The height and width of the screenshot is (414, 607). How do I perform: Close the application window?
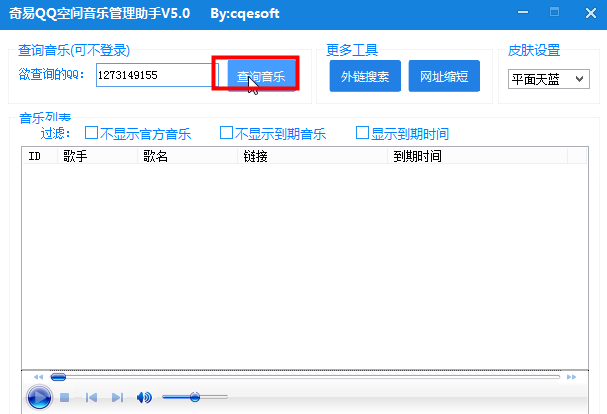(591, 13)
